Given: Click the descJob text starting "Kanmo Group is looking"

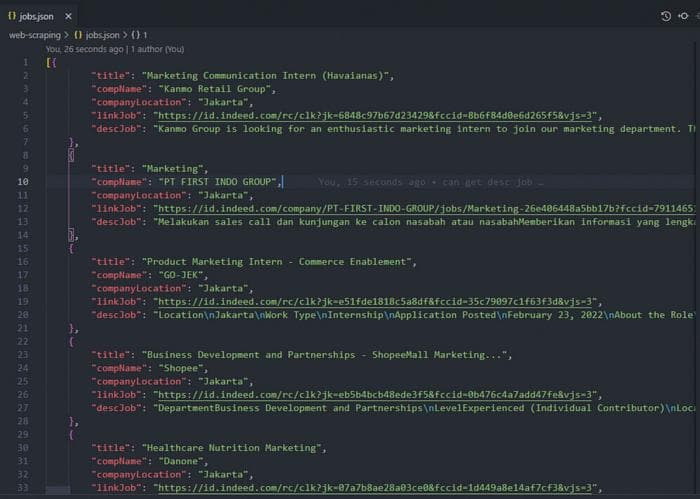Looking at the screenshot, I should tap(424, 129).
